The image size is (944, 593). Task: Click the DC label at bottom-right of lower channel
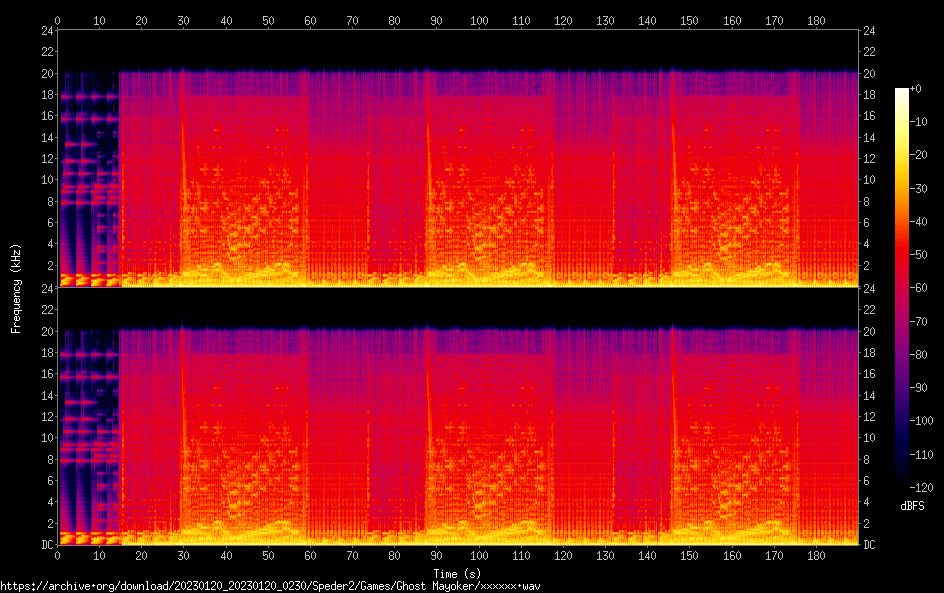[870, 545]
